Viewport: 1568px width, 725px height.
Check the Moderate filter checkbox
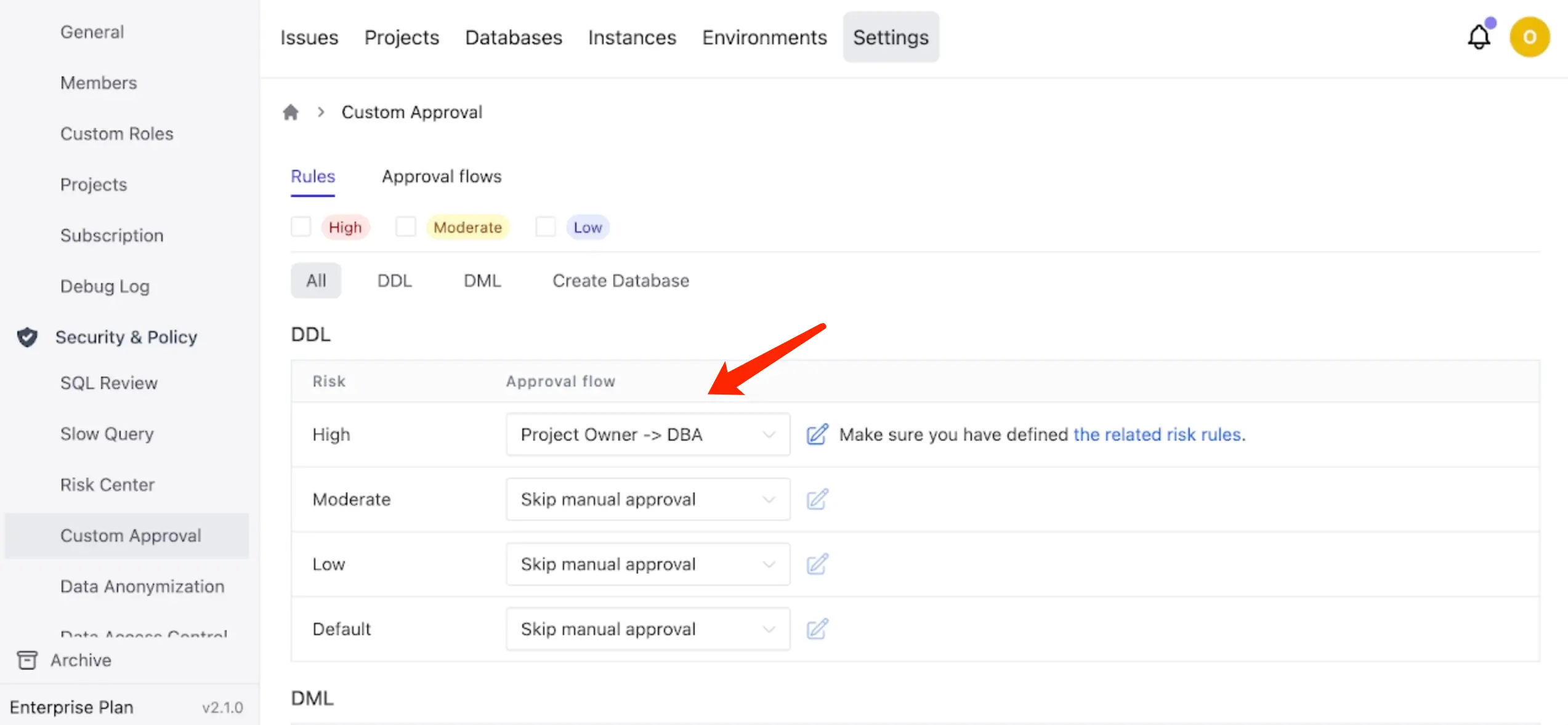coord(406,226)
